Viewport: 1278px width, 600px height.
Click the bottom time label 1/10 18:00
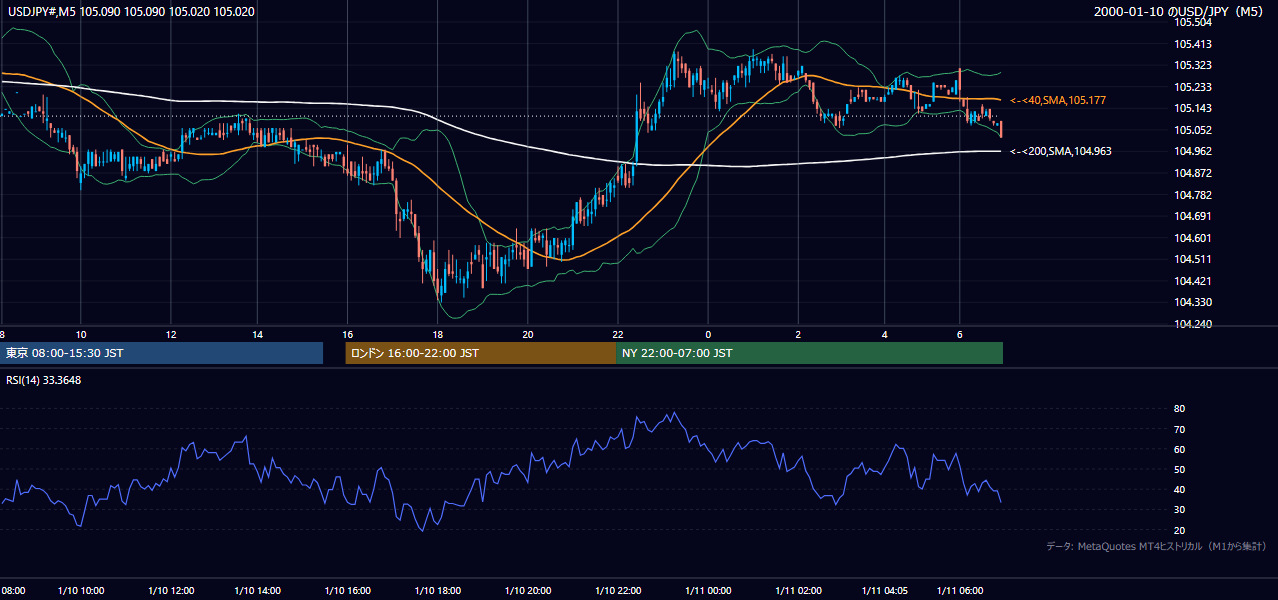(437, 590)
